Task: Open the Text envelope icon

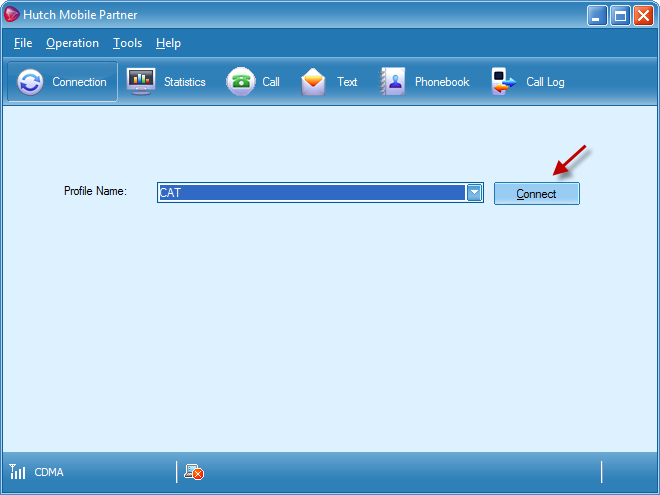Action: point(313,82)
